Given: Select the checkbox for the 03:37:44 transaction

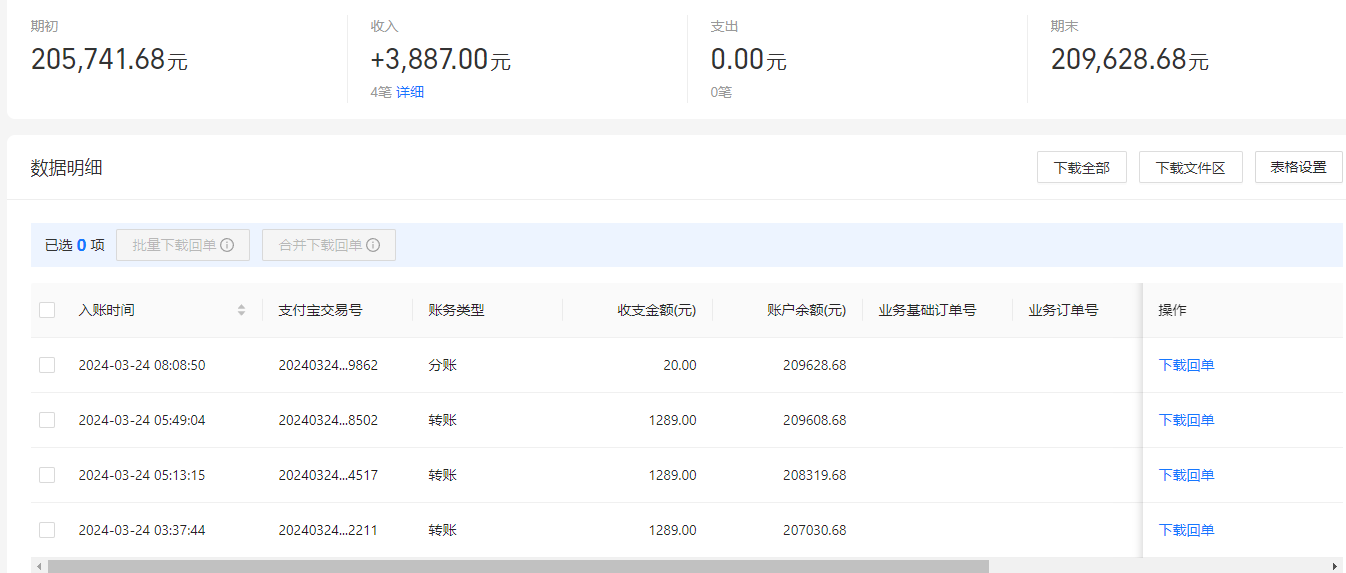Looking at the screenshot, I should [47, 530].
